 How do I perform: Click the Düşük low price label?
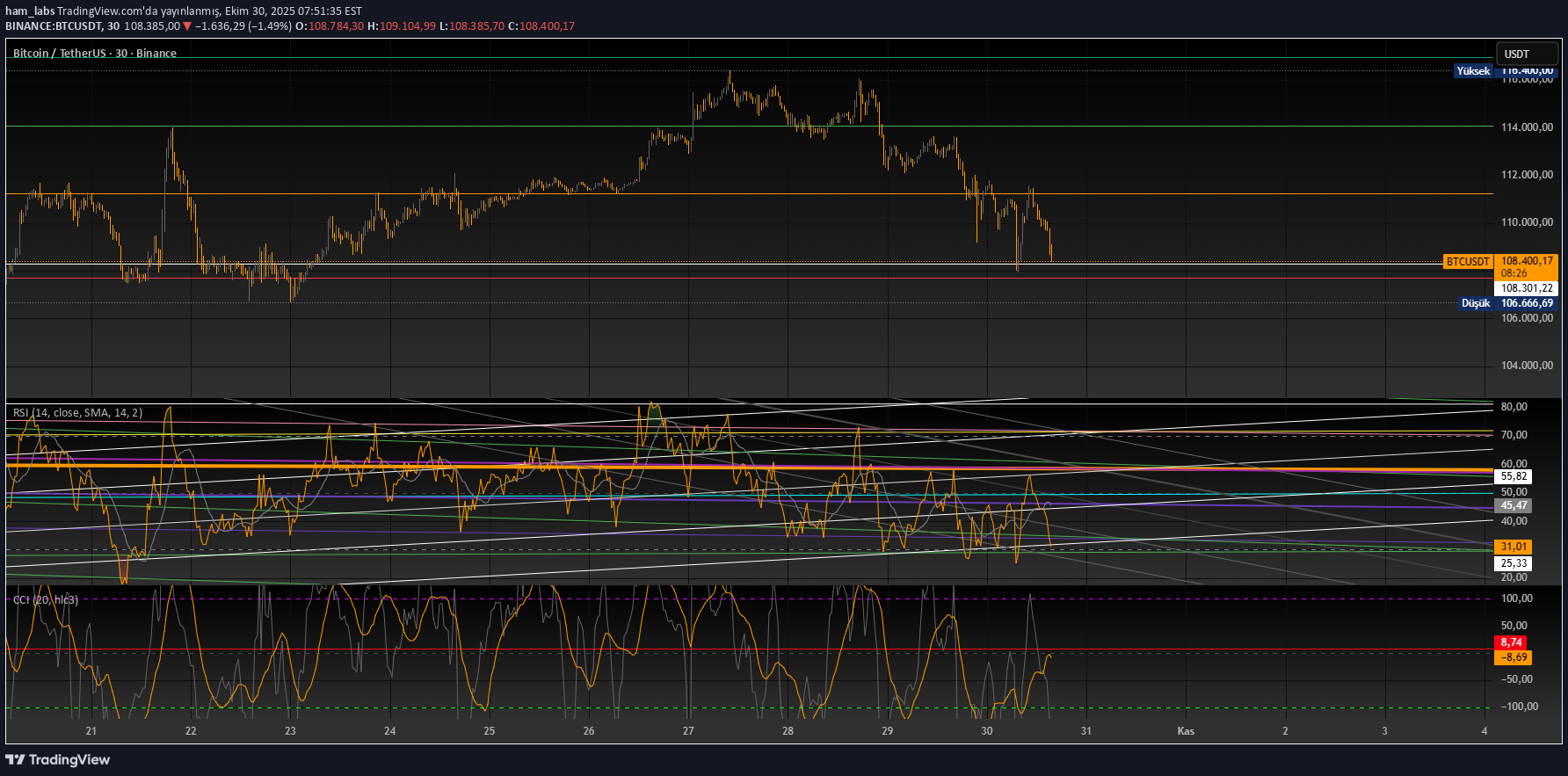[x=1475, y=303]
